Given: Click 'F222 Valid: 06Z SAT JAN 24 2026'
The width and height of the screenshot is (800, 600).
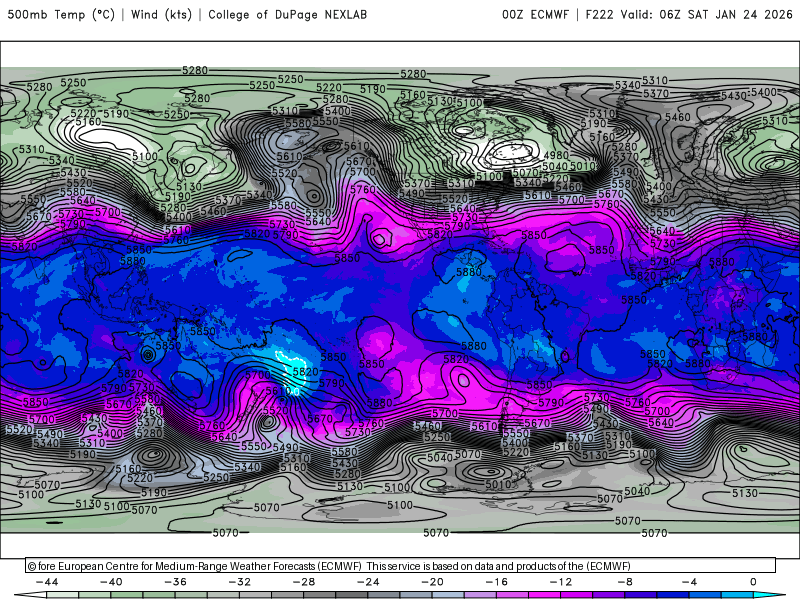Looking at the screenshot, I should pos(689,15).
